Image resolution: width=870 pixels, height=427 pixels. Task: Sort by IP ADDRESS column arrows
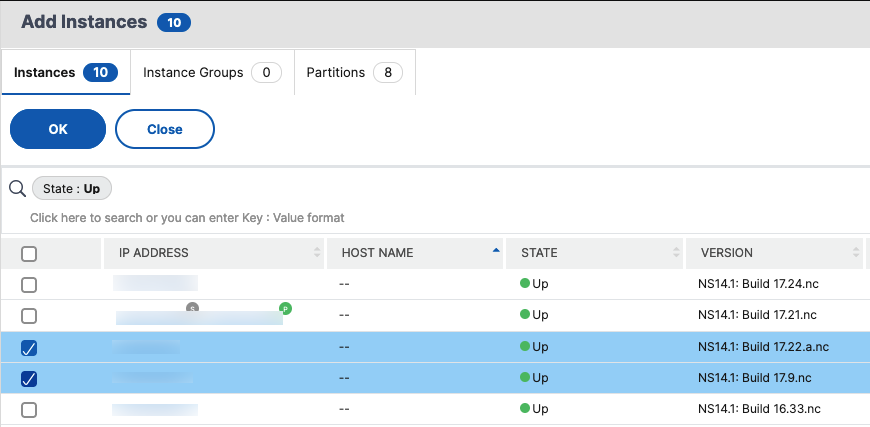point(317,252)
